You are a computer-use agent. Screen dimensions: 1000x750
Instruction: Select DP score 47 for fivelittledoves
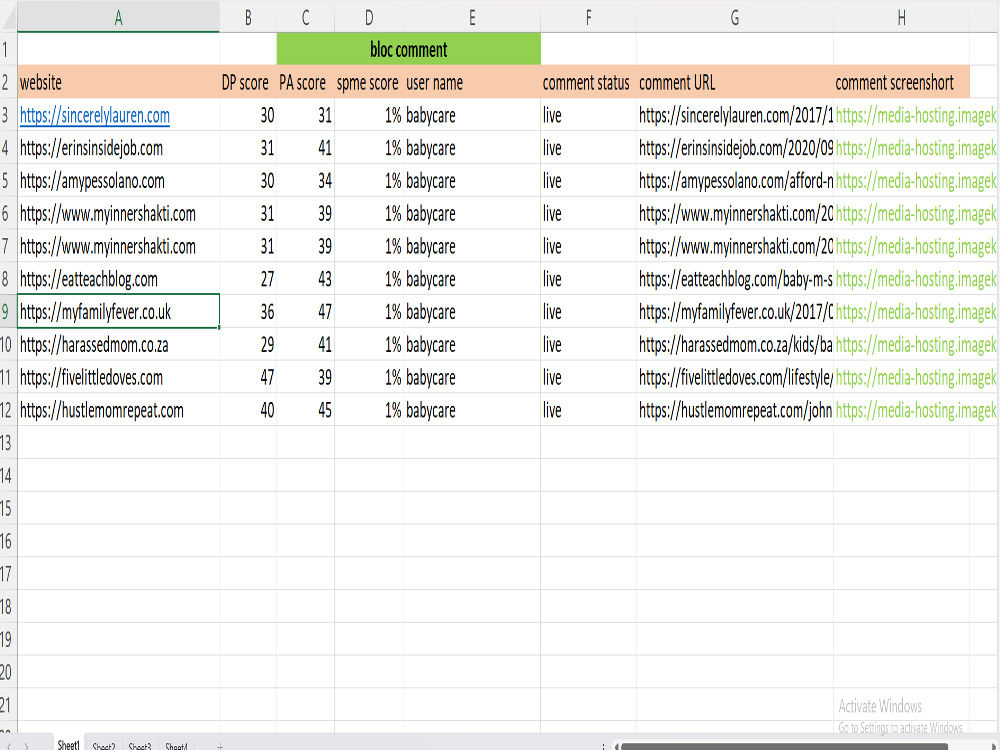point(248,378)
